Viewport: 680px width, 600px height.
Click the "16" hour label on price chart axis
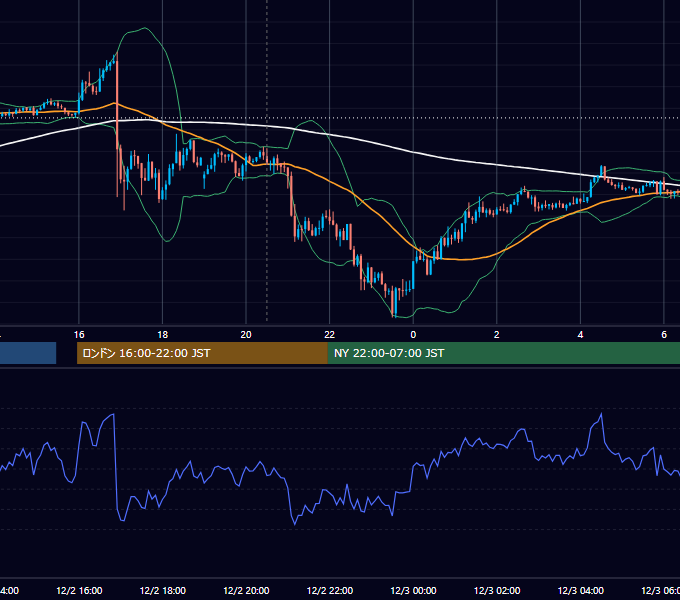click(79, 335)
